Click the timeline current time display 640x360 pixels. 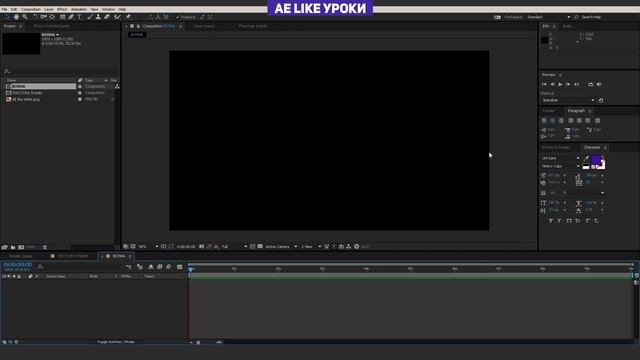pyautogui.click(x=18, y=265)
